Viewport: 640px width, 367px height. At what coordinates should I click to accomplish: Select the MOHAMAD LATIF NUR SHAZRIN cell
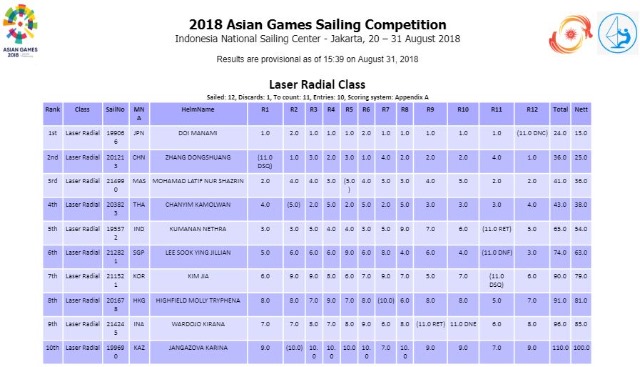198,186
